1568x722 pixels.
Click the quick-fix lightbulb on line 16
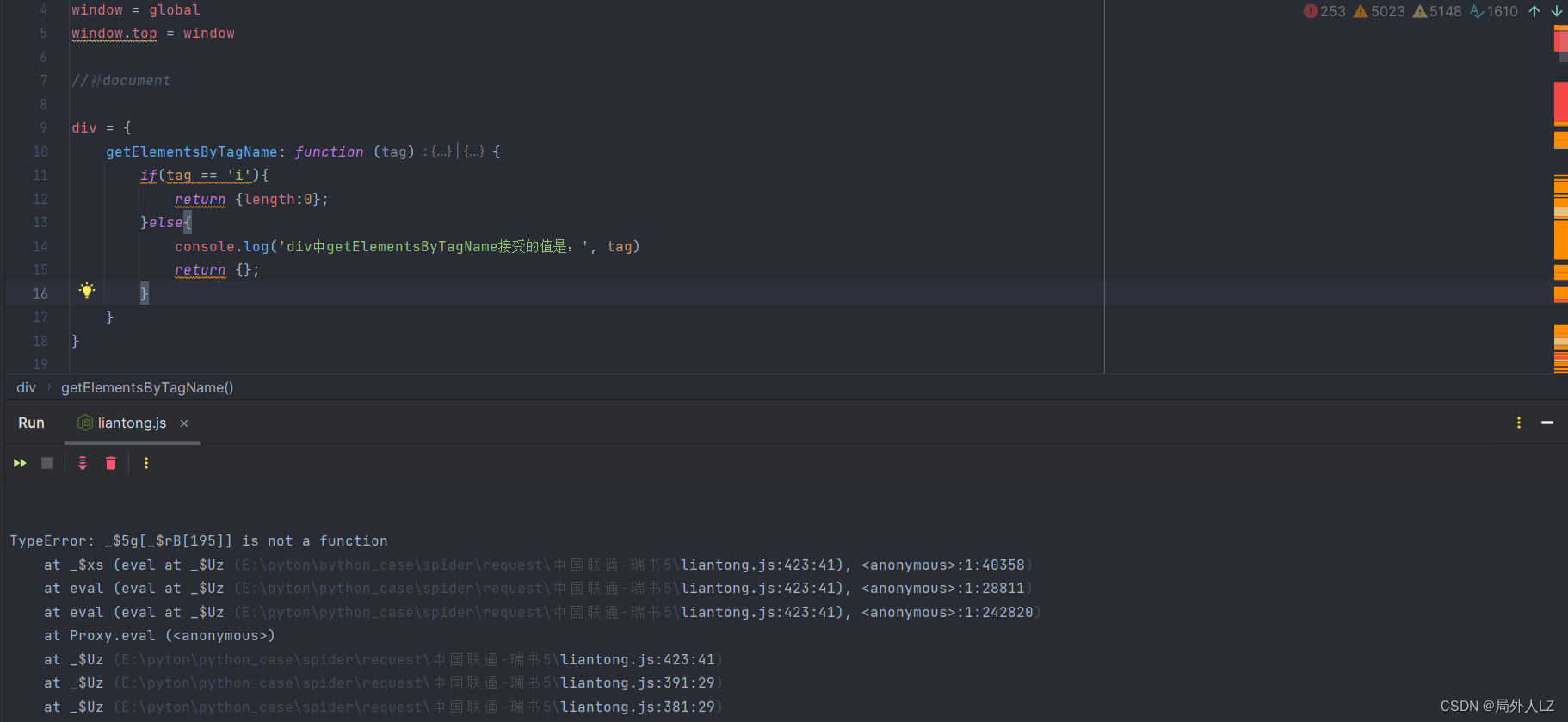(x=87, y=290)
